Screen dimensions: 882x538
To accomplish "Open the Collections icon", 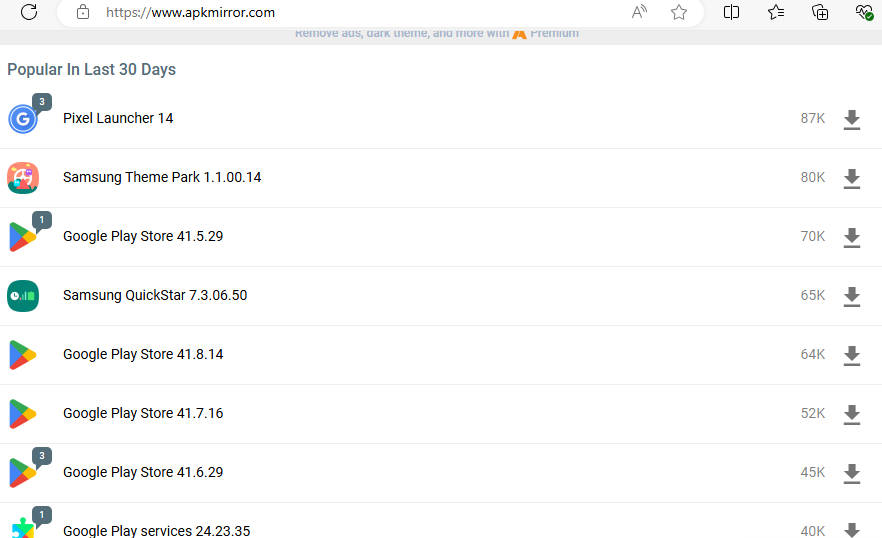I will pyautogui.click(x=820, y=12).
